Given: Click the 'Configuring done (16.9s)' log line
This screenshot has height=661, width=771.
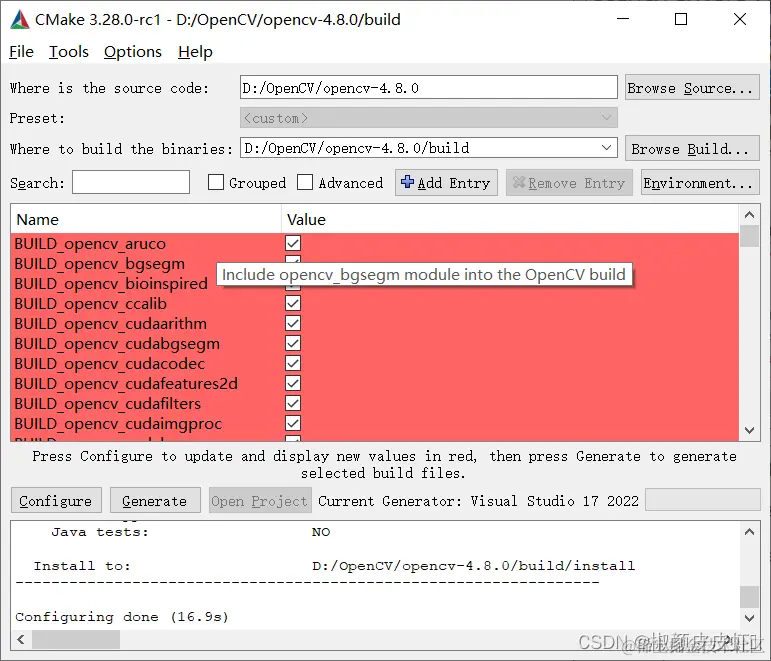Looking at the screenshot, I should coord(122,617).
